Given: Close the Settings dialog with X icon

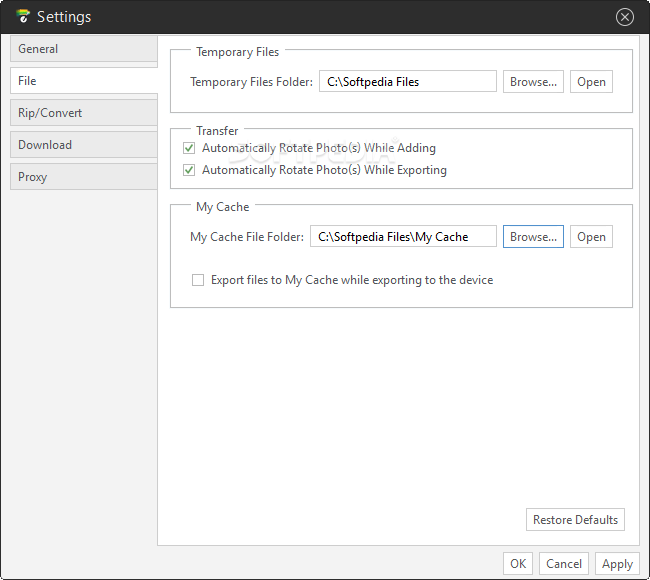Looking at the screenshot, I should [624, 17].
